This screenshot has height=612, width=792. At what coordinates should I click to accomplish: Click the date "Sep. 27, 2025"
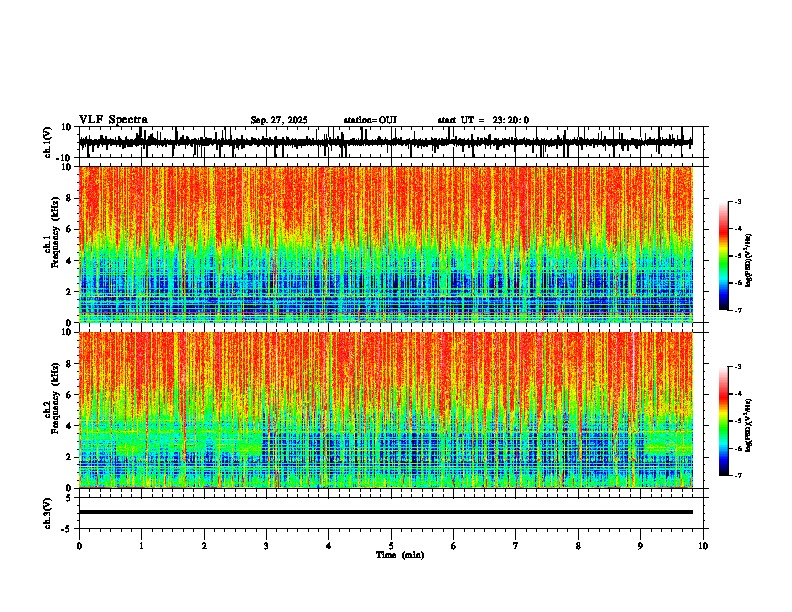279,120
